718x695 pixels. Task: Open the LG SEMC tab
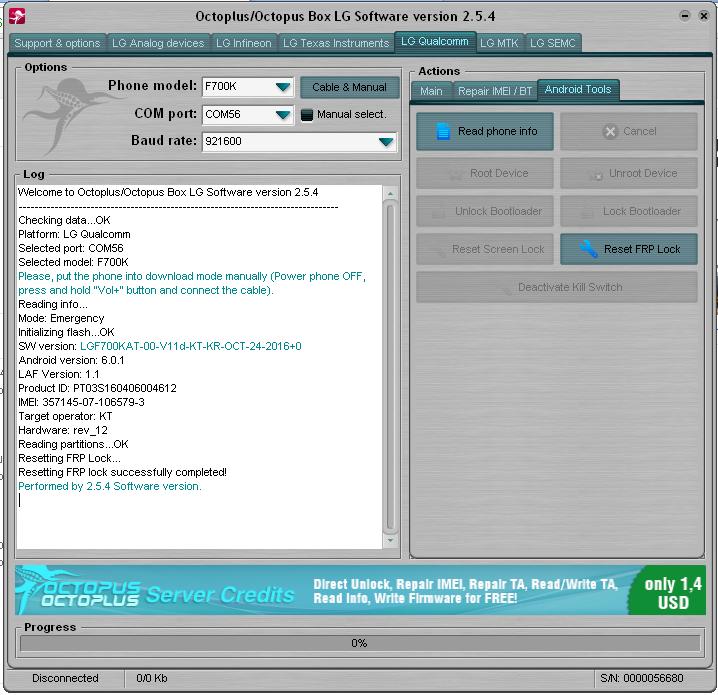(553, 43)
